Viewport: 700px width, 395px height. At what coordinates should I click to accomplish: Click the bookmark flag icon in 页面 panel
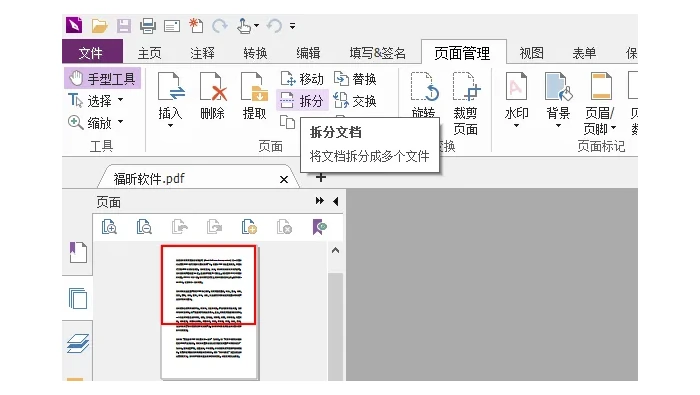pos(319,227)
